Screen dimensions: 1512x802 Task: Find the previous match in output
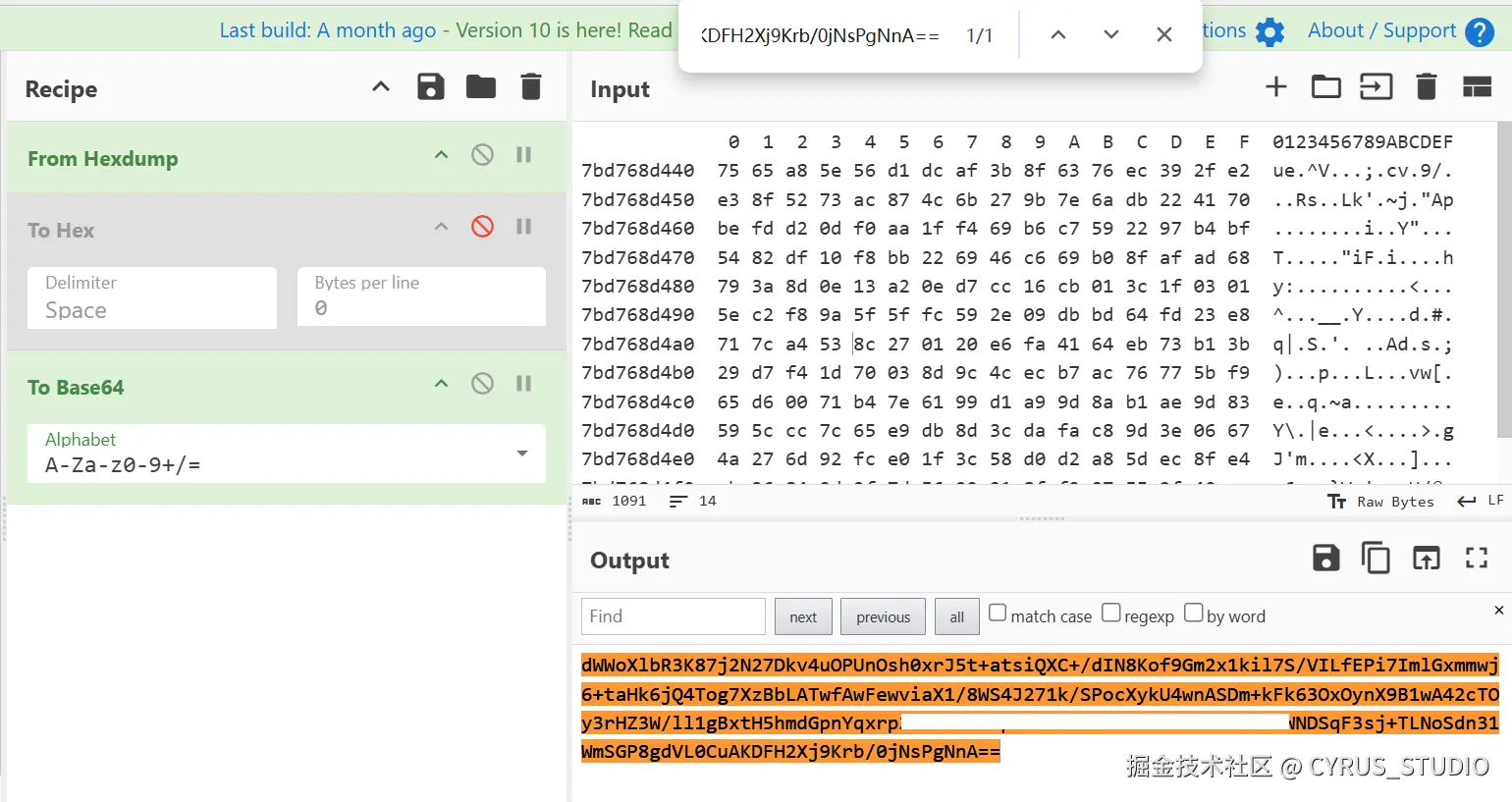click(x=884, y=616)
